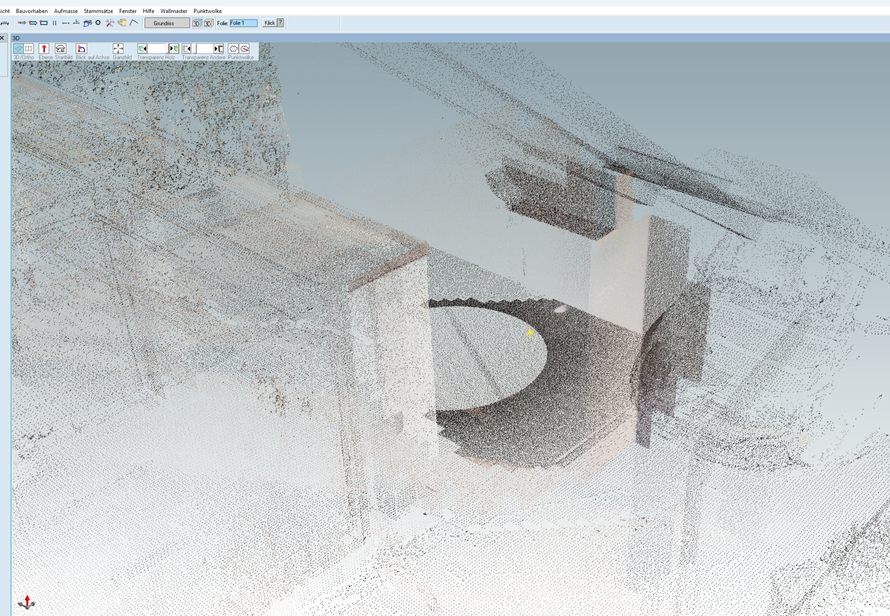Close the side panel with X
This screenshot has height=616, width=890.
pyautogui.click(x=2, y=38)
